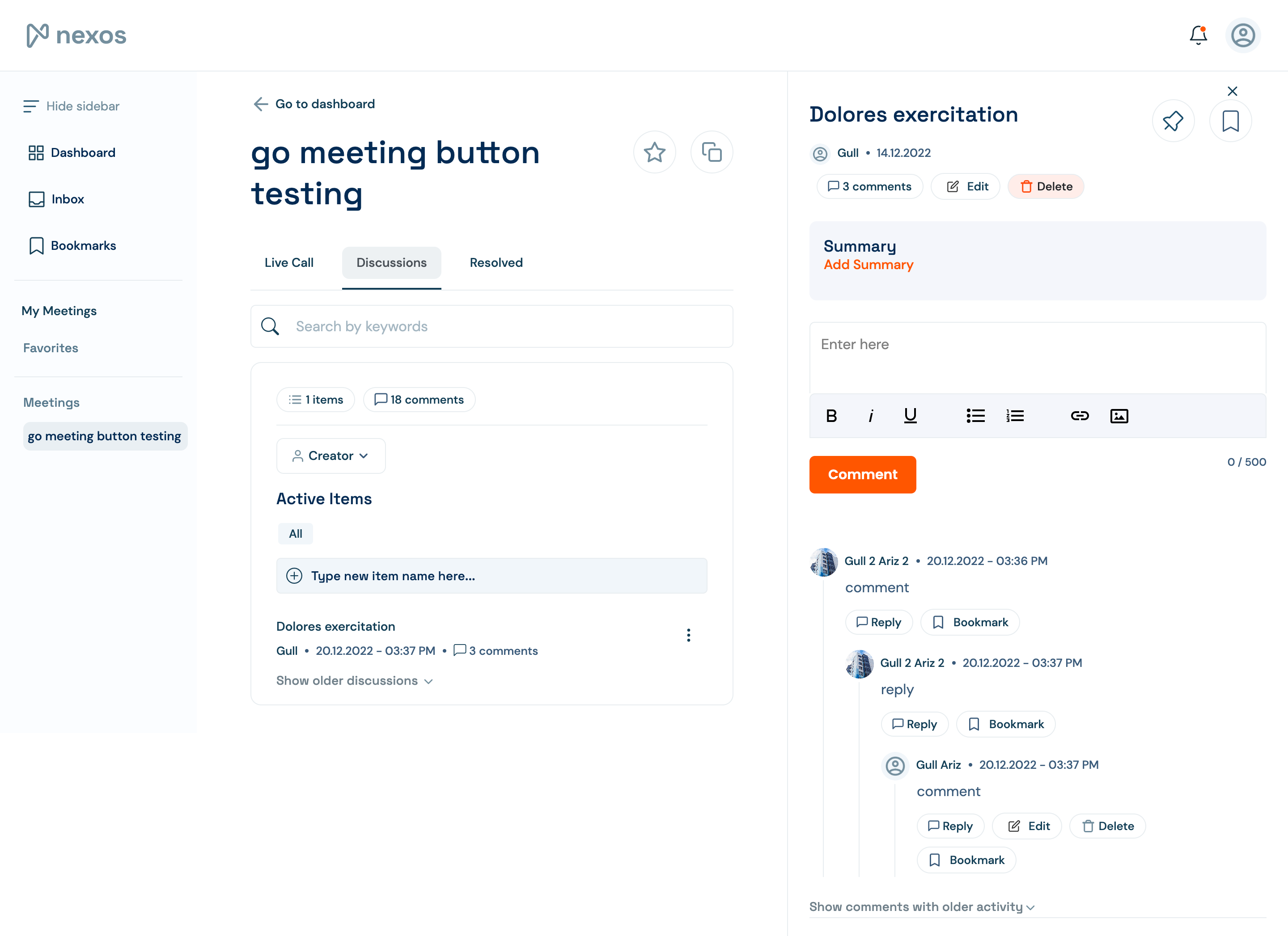1288x936 pixels.
Task: Toggle underline formatting in comment editor
Action: tap(910, 416)
